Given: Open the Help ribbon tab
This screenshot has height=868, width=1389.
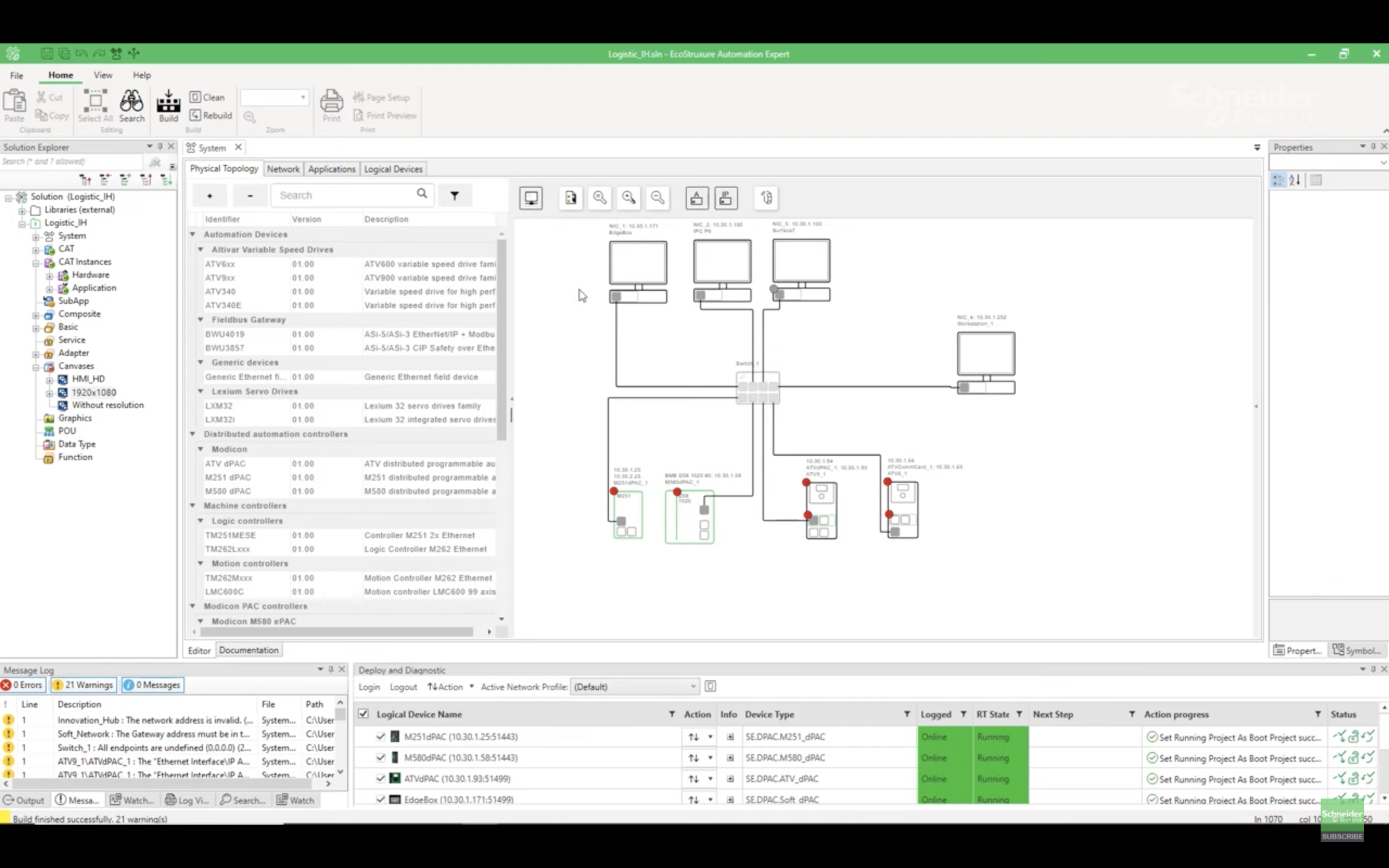Looking at the screenshot, I should point(142,75).
